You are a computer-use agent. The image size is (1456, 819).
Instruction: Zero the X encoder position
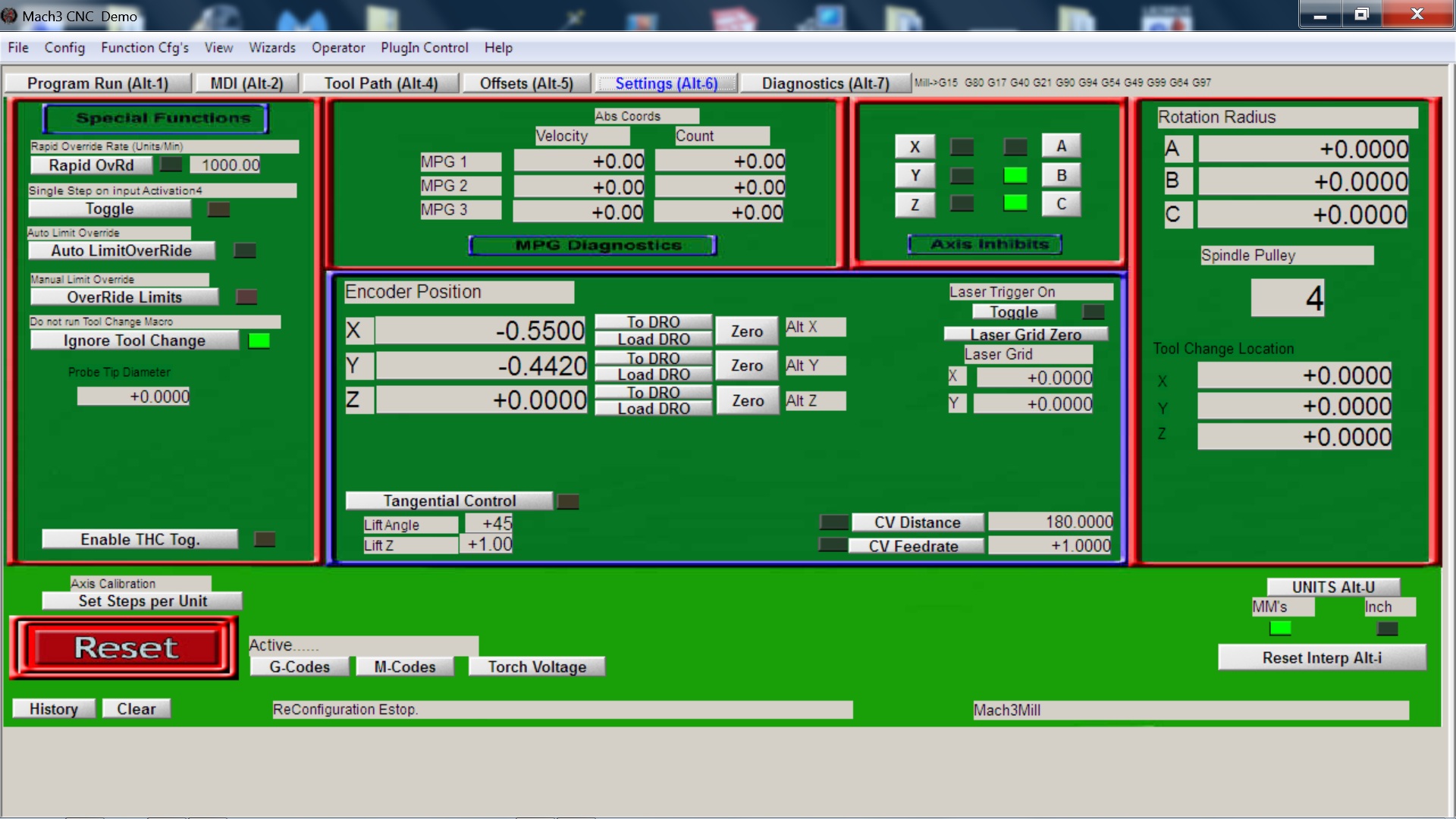746,331
